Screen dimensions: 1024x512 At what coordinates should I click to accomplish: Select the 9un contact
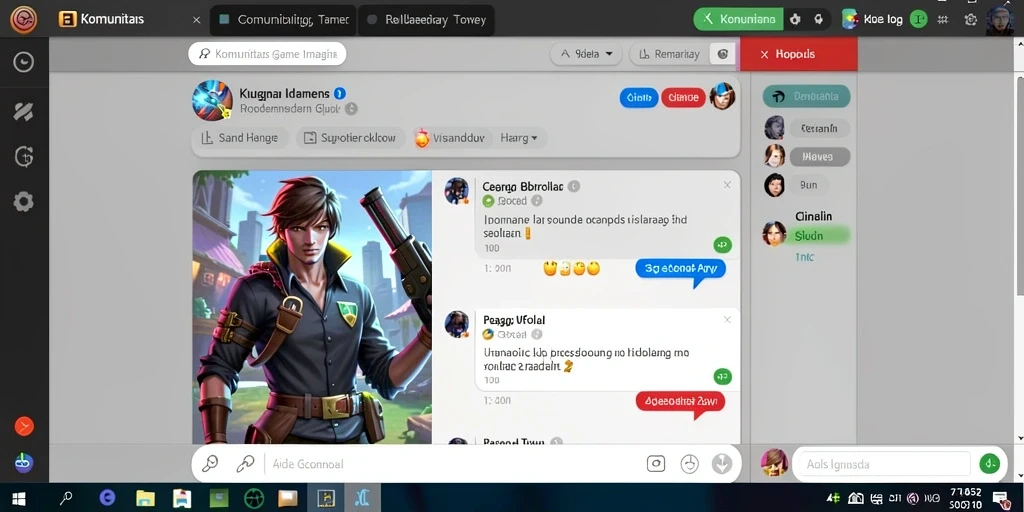tap(808, 185)
